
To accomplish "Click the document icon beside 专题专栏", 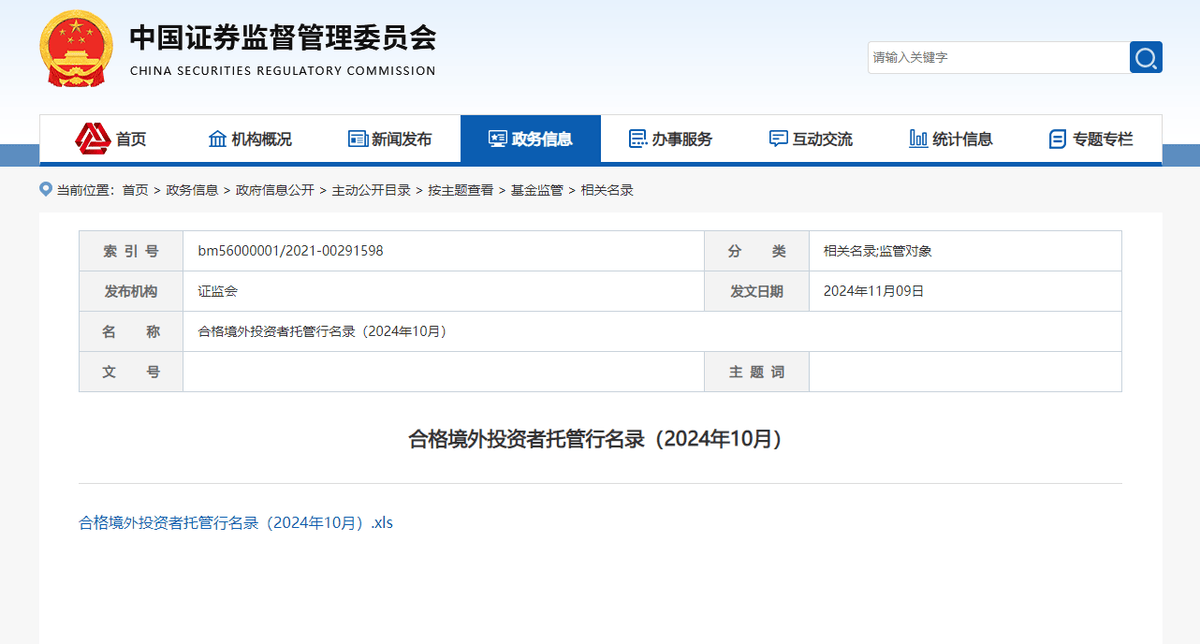I will [1057, 139].
